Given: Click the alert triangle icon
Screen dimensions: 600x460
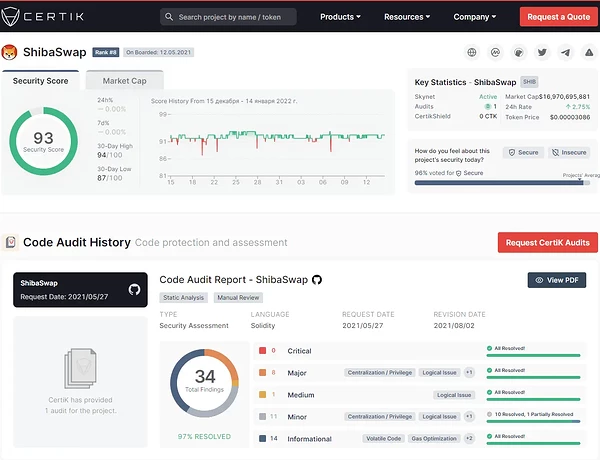Looking at the screenshot, I should click(589, 52).
